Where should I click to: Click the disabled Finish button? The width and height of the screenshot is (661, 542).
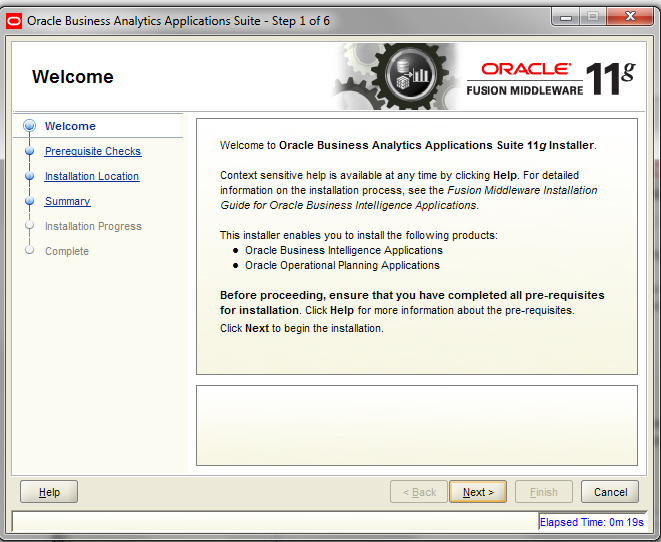(x=544, y=492)
